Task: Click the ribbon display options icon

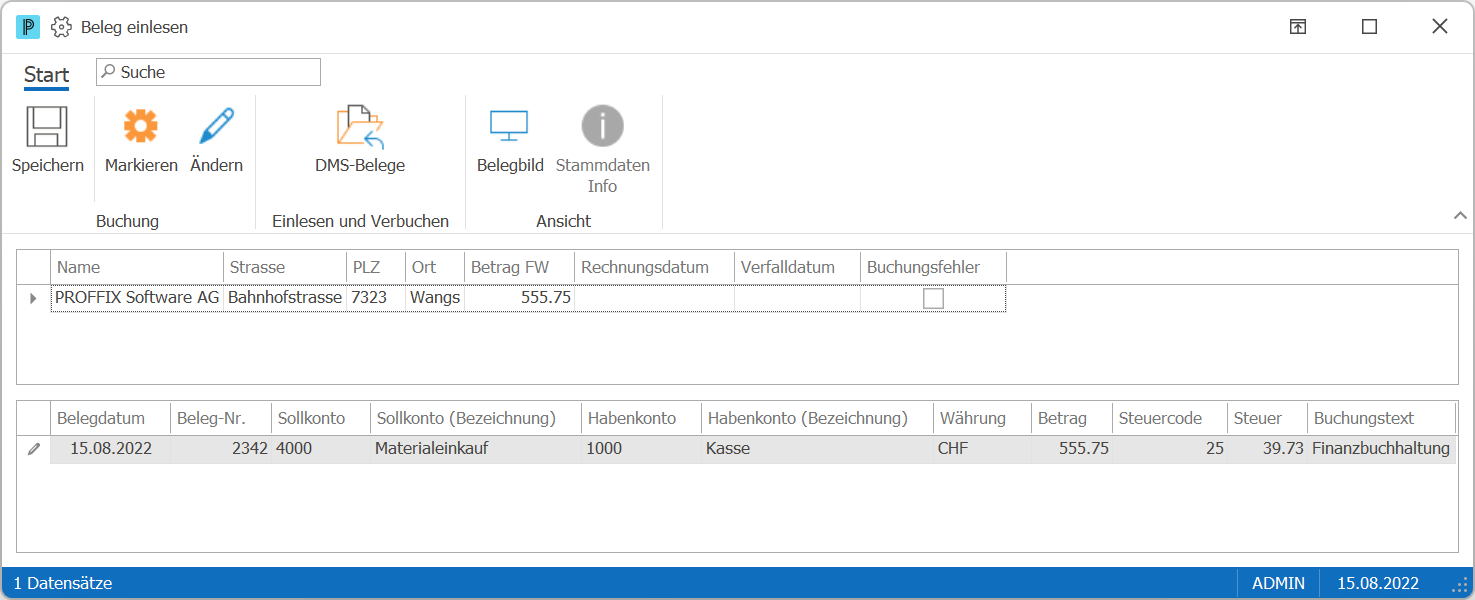Action: click(1298, 27)
